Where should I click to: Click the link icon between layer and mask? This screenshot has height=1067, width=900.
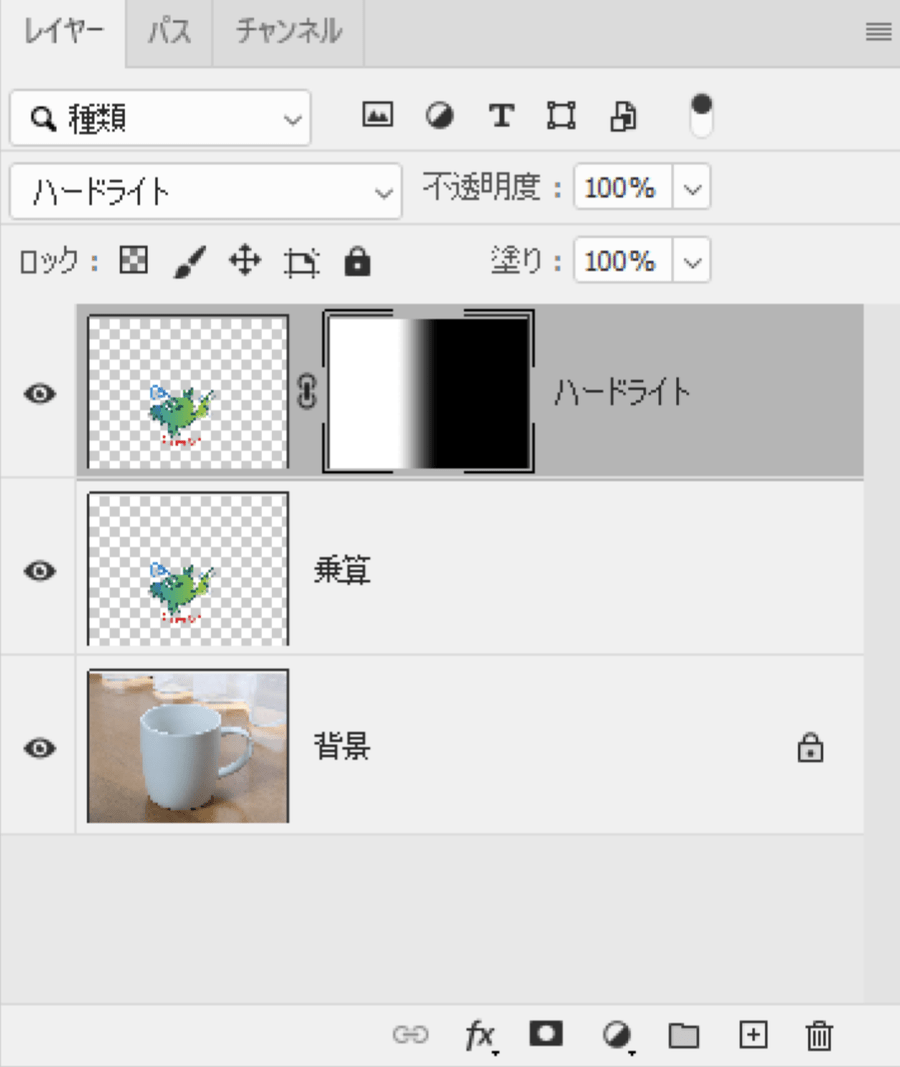(x=307, y=392)
